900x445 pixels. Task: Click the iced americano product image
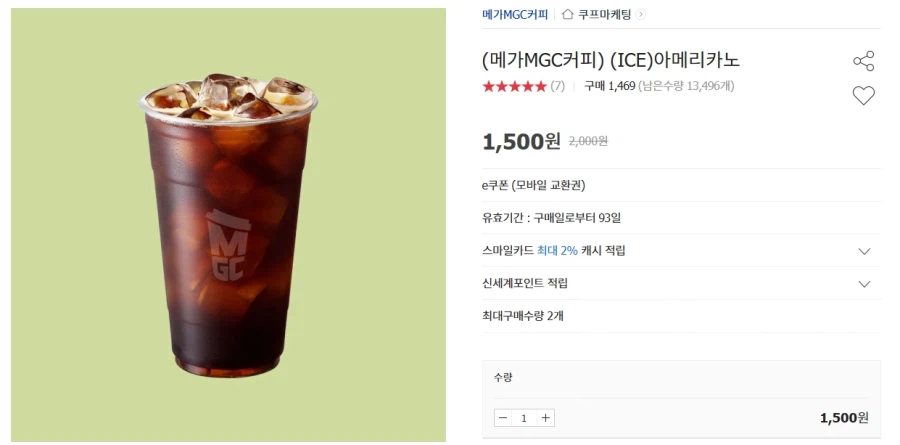coord(228,225)
